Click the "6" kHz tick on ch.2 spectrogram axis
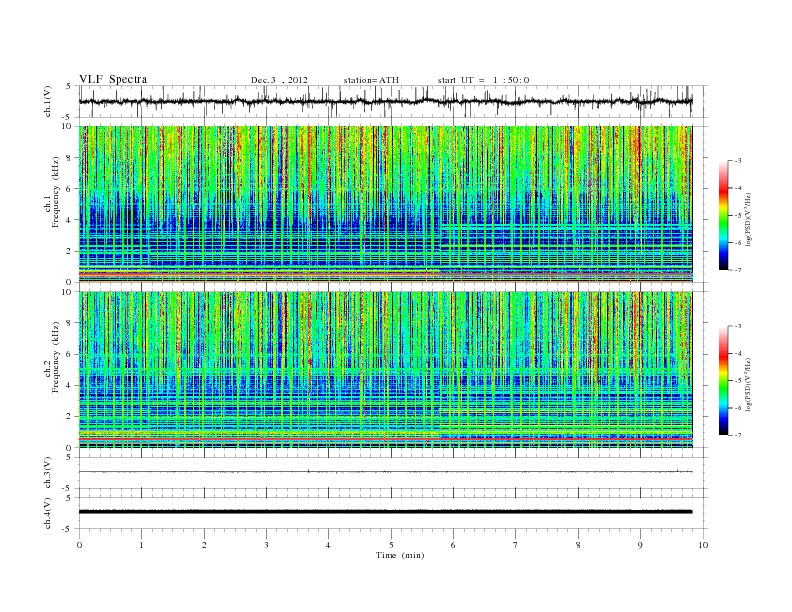The width and height of the screenshot is (792, 612). (69, 354)
